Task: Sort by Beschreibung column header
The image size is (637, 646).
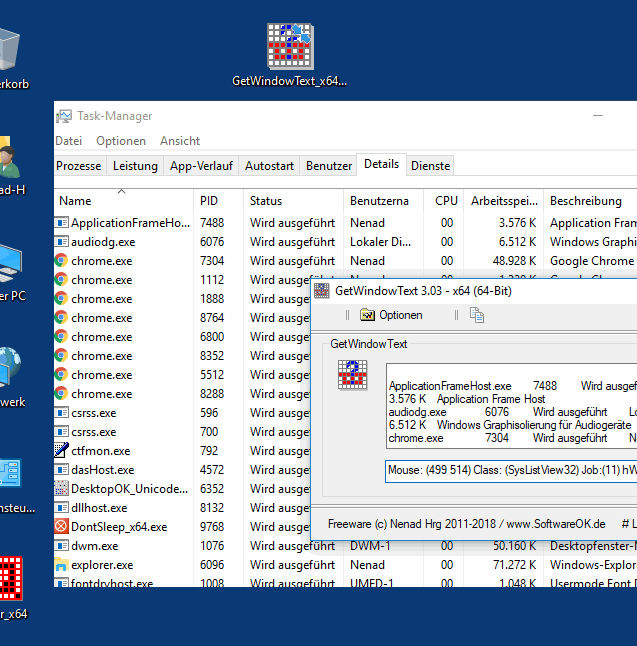Action: (590, 201)
